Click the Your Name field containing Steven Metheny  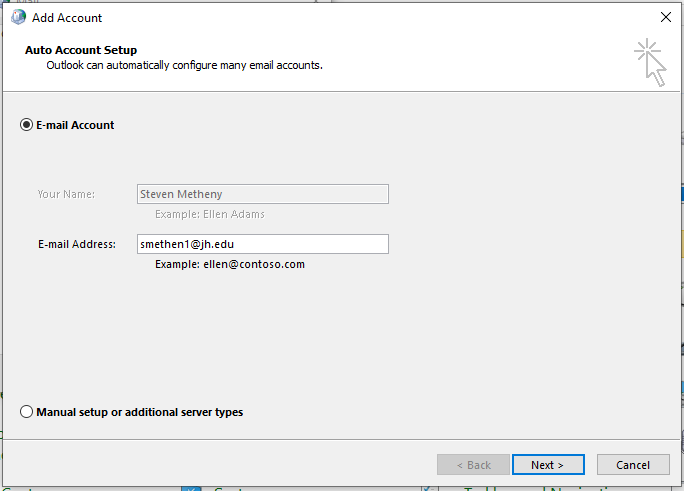(263, 194)
